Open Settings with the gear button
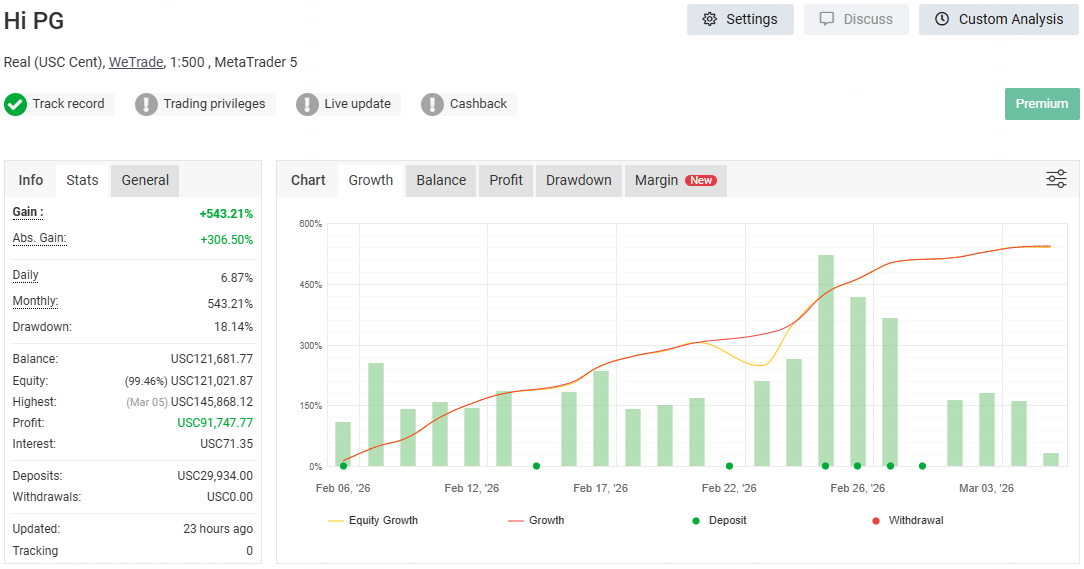1084x569 pixels. (x=740, y=19)
